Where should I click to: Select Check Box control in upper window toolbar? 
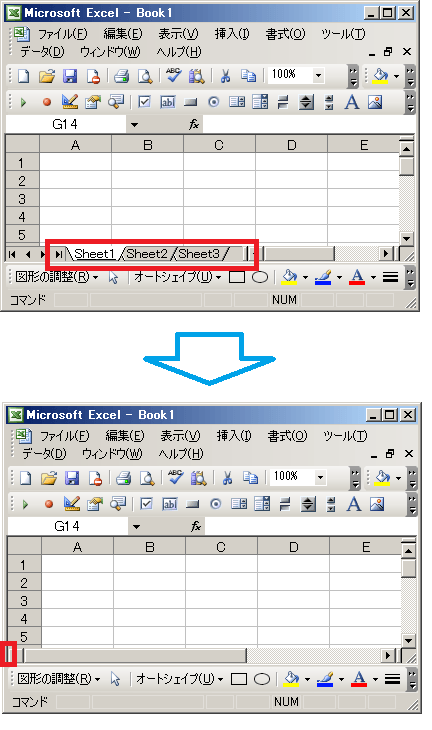[x=145, y=101]
